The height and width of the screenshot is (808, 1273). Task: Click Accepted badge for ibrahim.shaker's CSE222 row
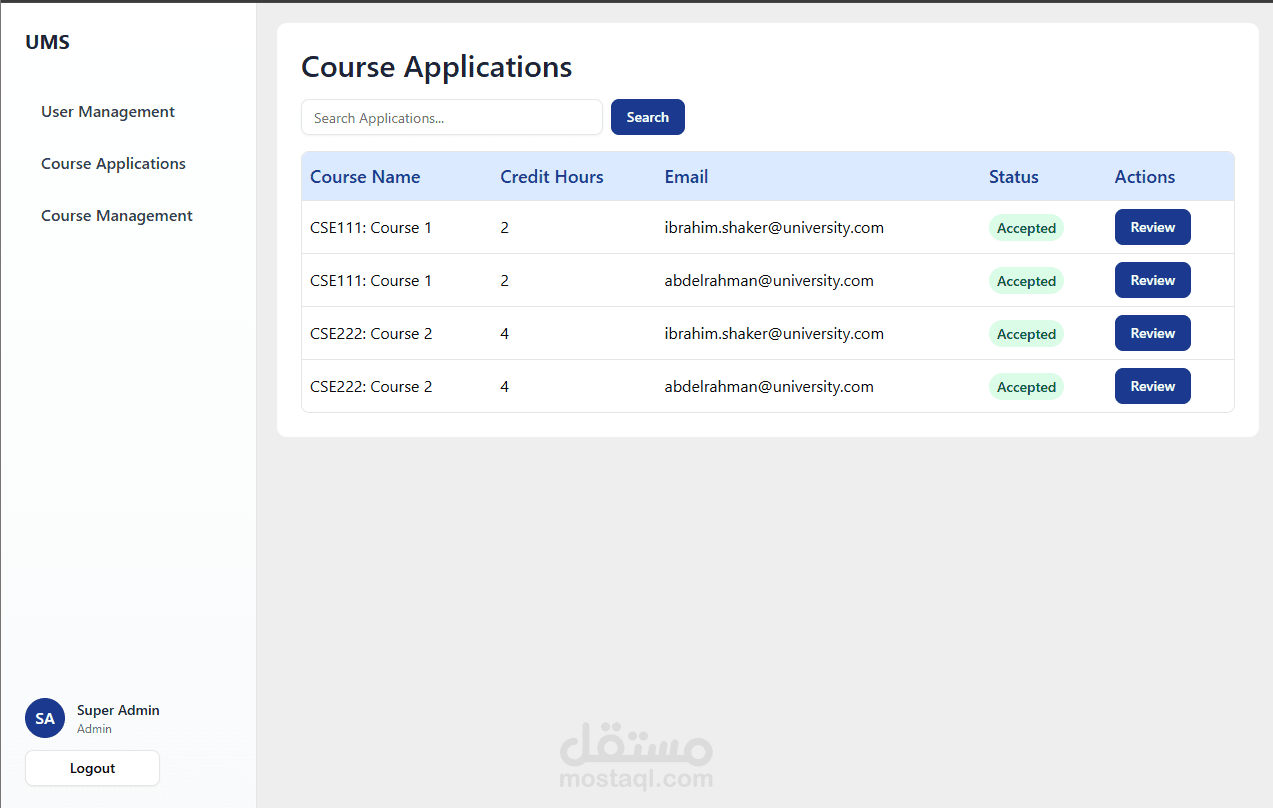[1026, 334]
